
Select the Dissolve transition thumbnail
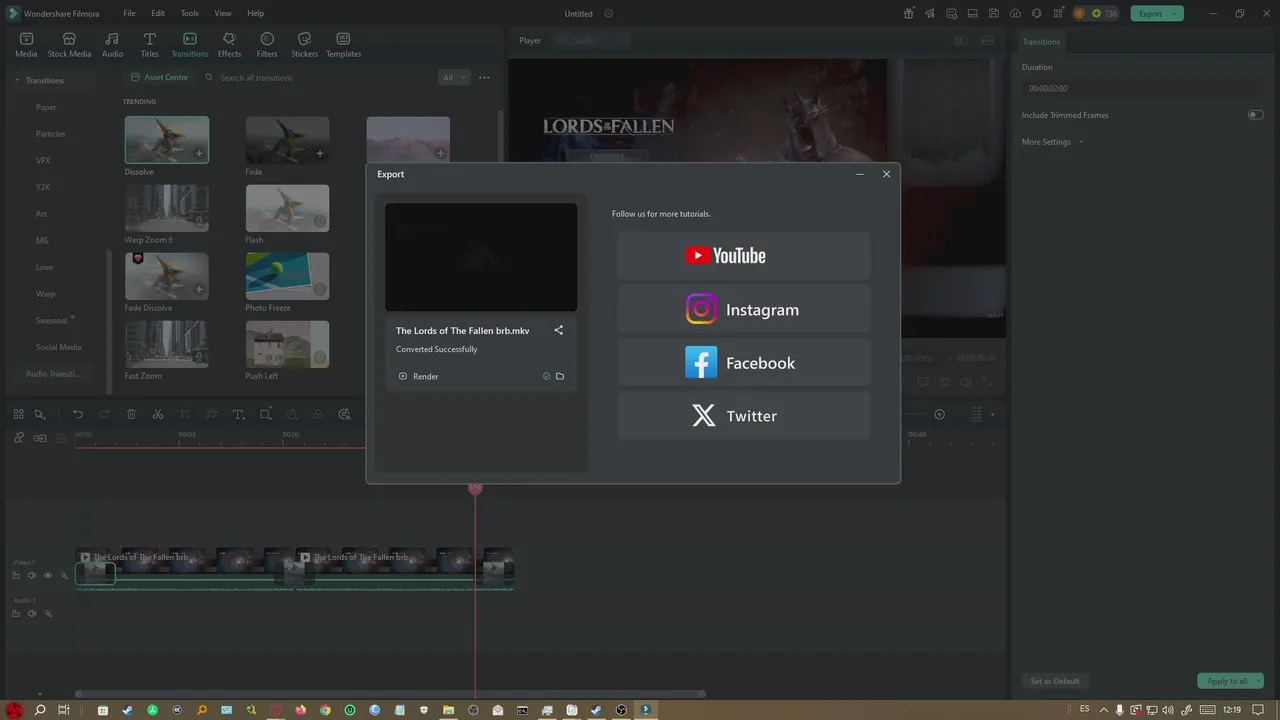coord(167,139)
